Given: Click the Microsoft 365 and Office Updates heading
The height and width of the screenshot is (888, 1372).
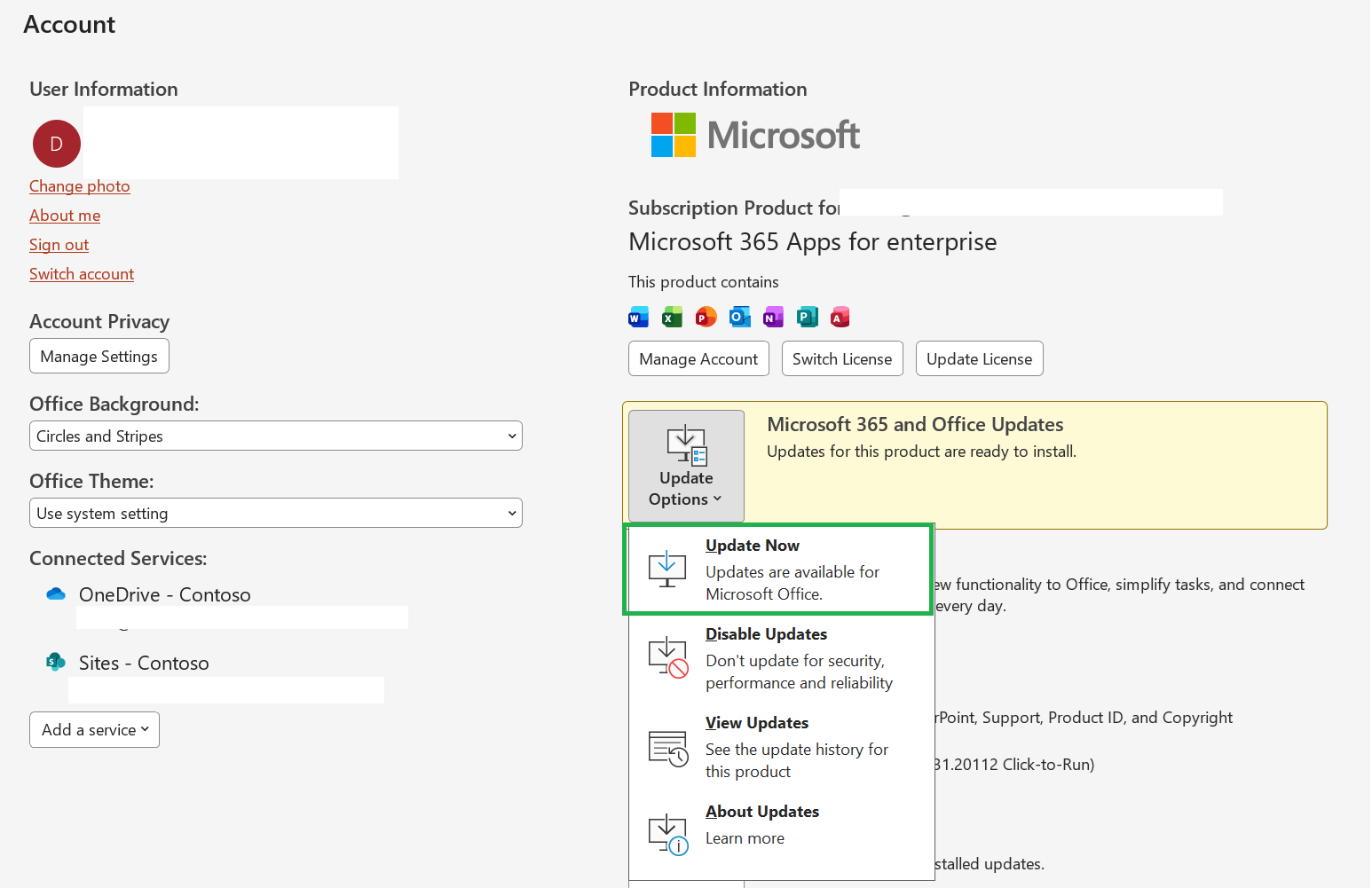Looking at the screenshot, I should (x=915, y=424).
